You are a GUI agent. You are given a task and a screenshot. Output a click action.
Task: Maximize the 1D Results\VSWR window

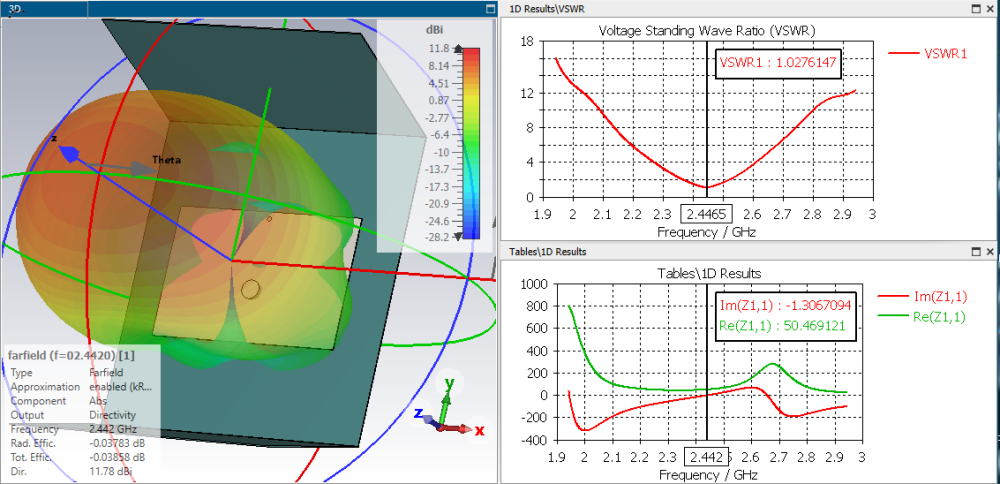click(976, 9)
